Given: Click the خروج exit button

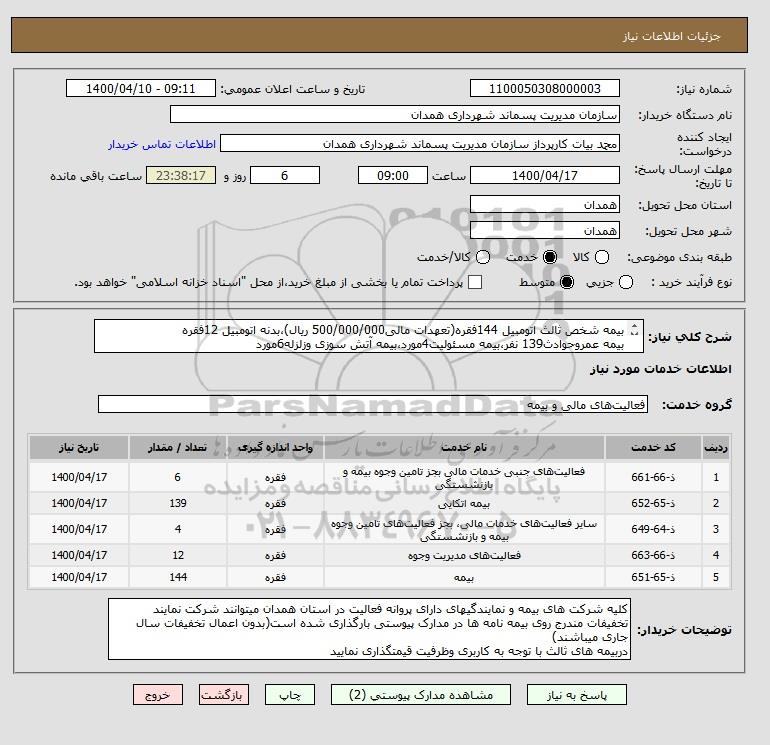Looking at the screenshot, I should coord(158,695).
